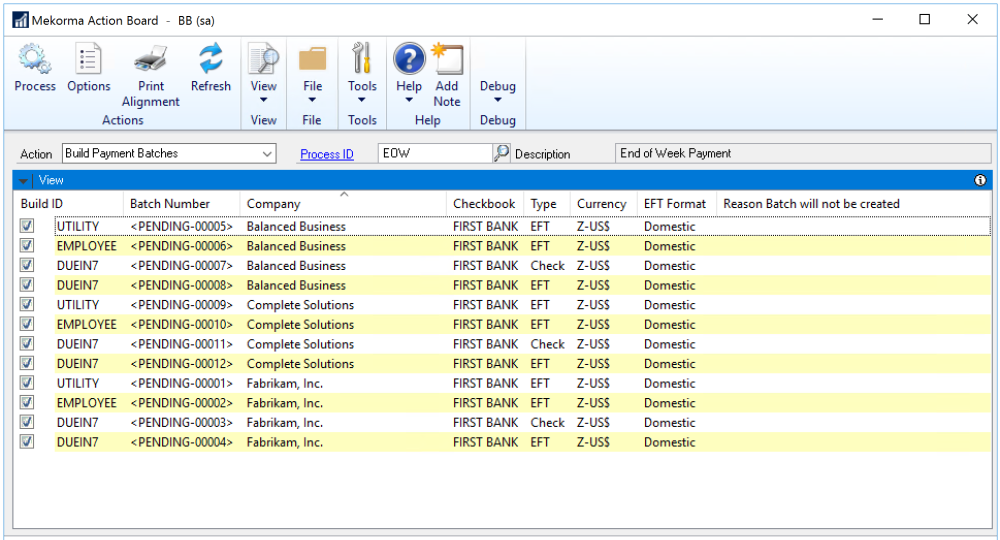Click the Add Note icon

(x=447, y=62)
